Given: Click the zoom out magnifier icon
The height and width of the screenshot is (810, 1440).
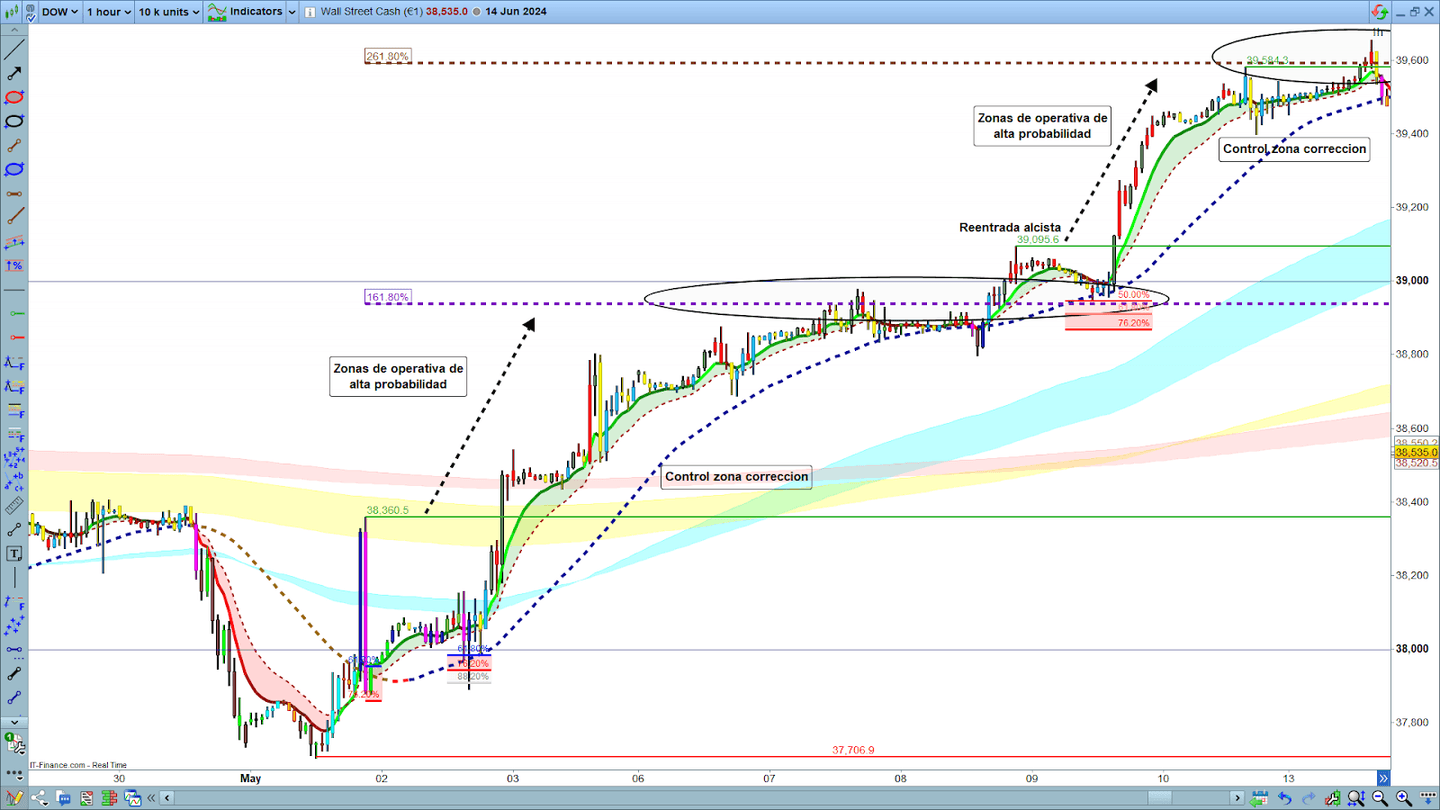Looking at the screenshot, I should coord(1381,798).
